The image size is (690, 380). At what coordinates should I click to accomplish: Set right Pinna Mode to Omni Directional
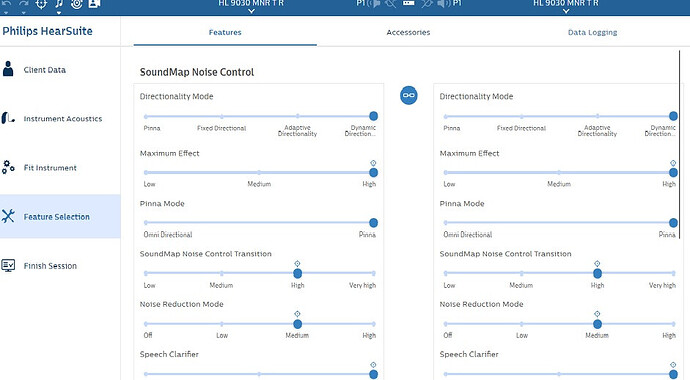click(446, 223)
